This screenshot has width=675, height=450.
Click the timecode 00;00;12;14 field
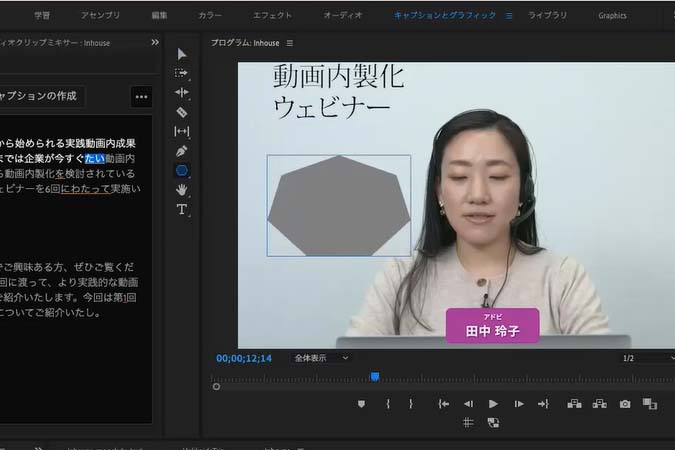[244, 358]
